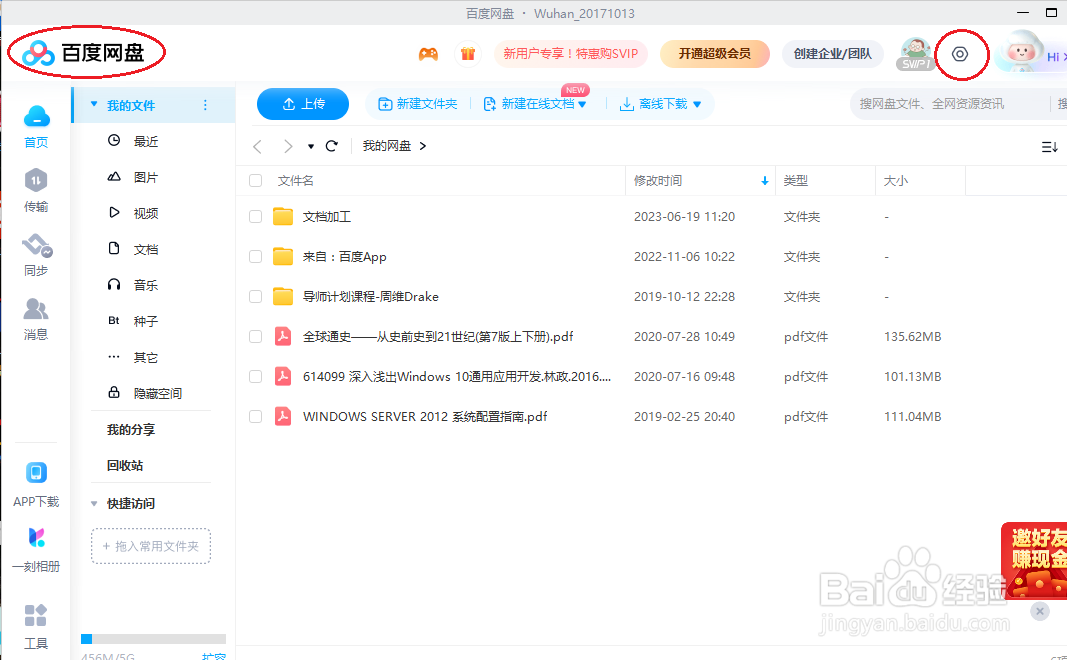
Task: Open the 文档加工 folder
Action: point(327,216)
